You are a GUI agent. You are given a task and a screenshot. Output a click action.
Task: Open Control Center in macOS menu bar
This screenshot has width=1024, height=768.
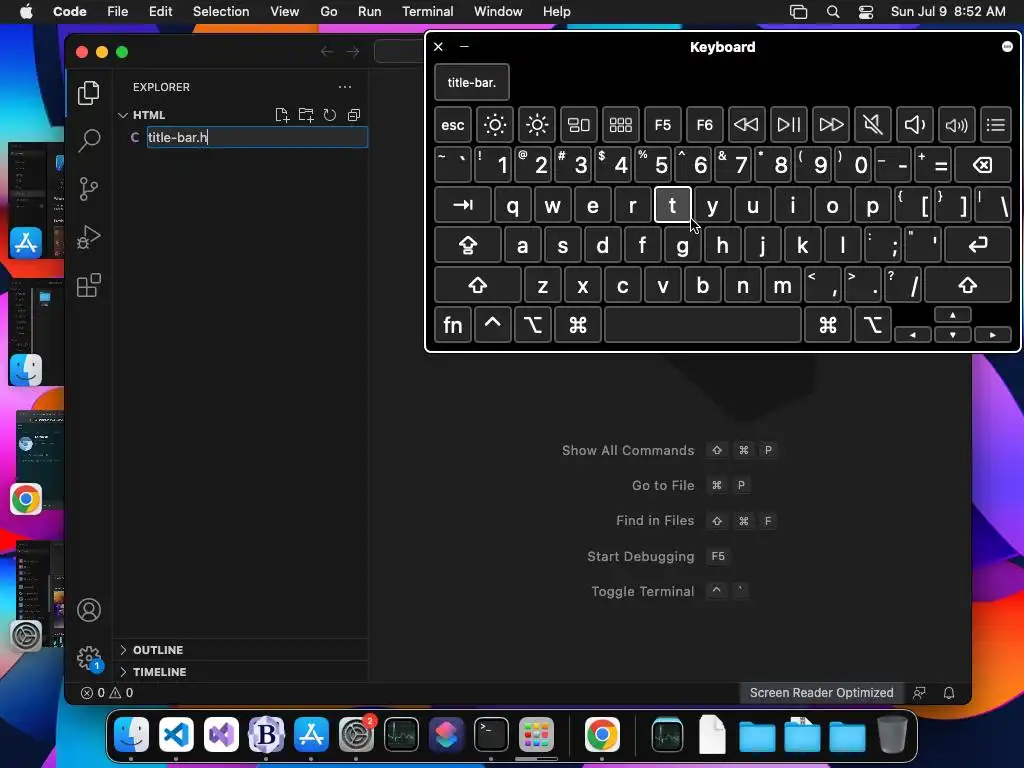pyautogui.click(x=866, y=12)
